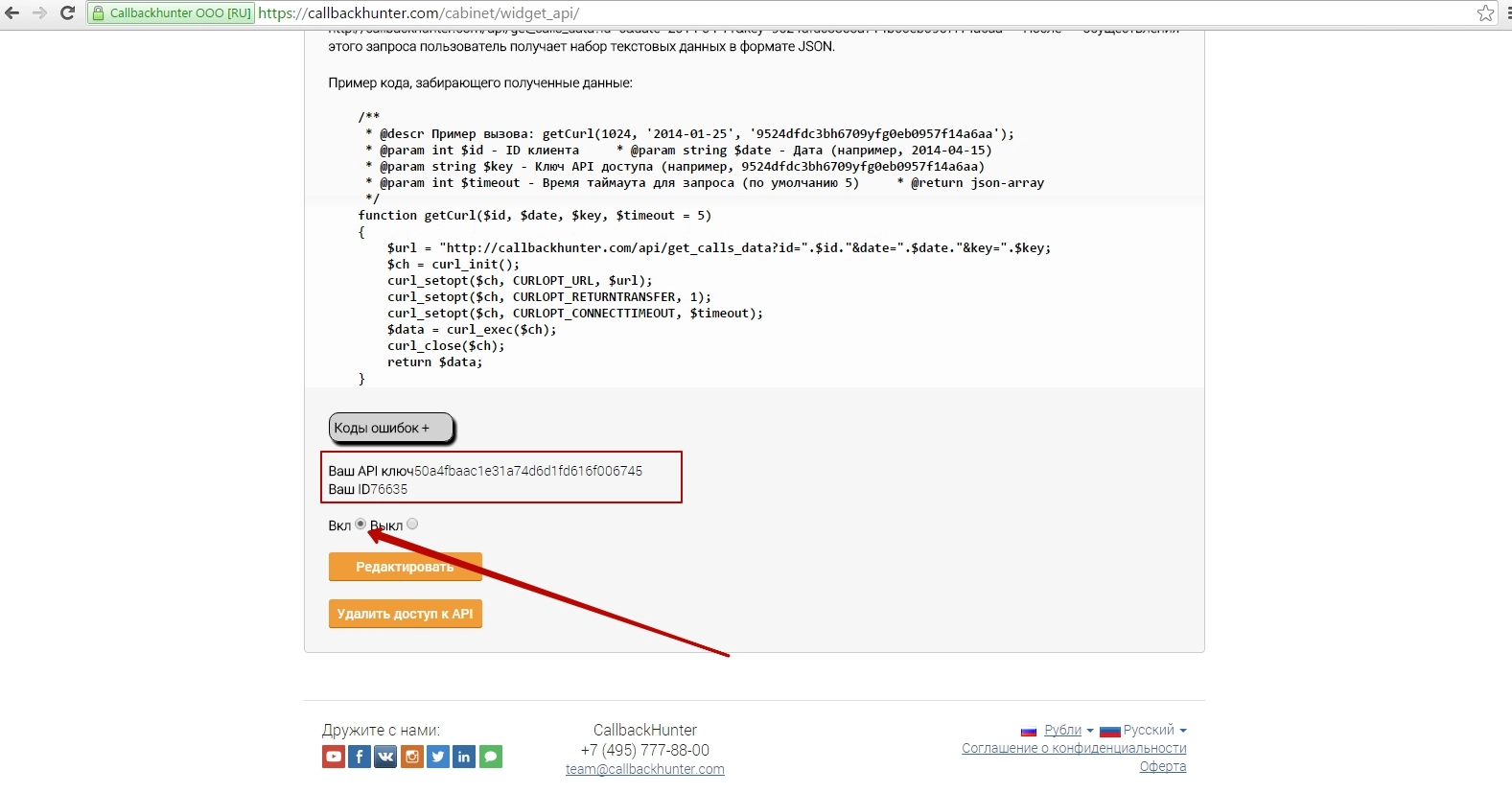Open the green chat bubble icon
Screen dimensions: 1512x793
click(x=491, y=757)
